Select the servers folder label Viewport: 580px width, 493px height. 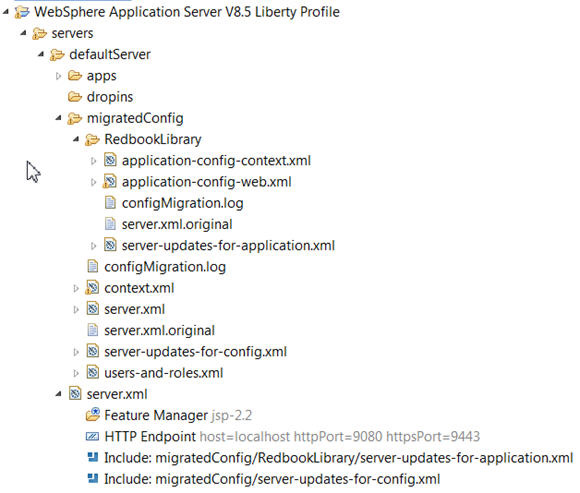pos(72,33)
